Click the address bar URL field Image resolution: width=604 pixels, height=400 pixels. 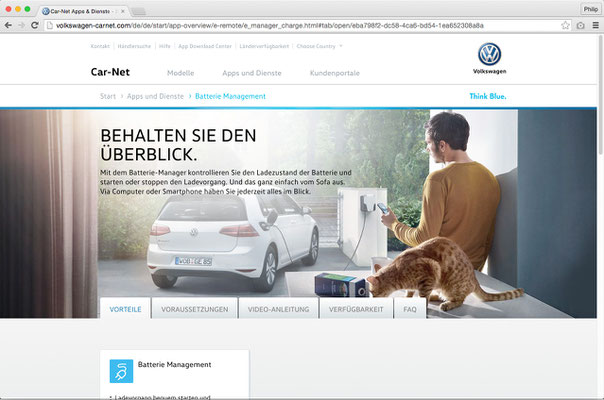click(x=302, y=25)
